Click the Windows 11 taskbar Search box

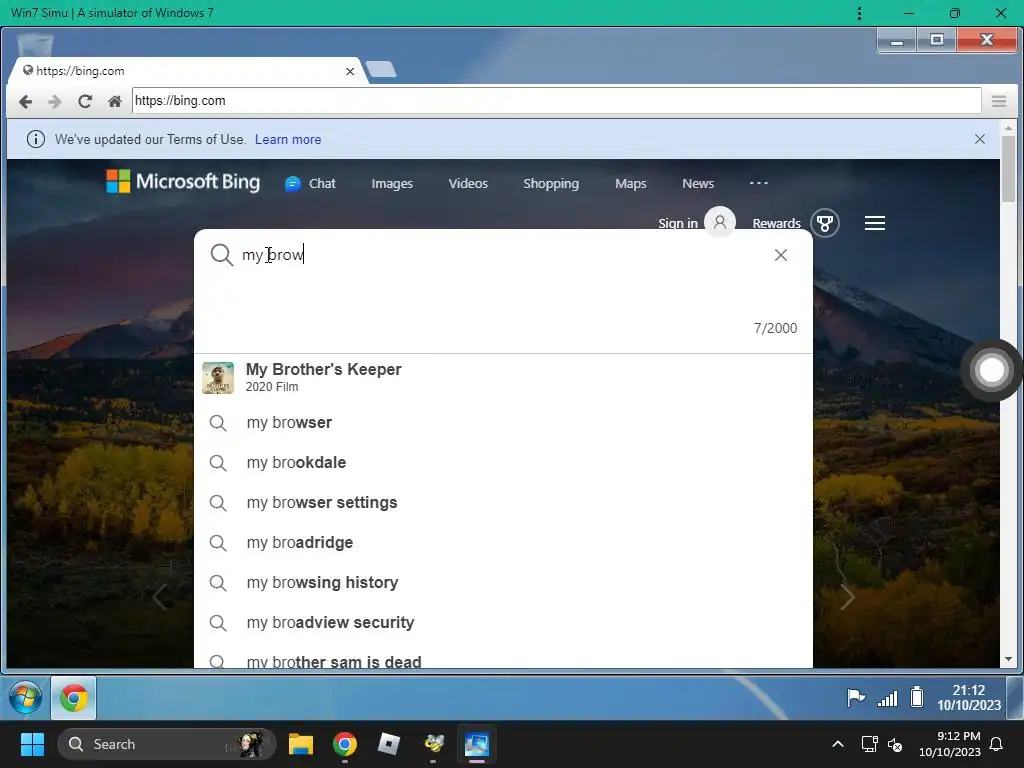pos(167,744)
